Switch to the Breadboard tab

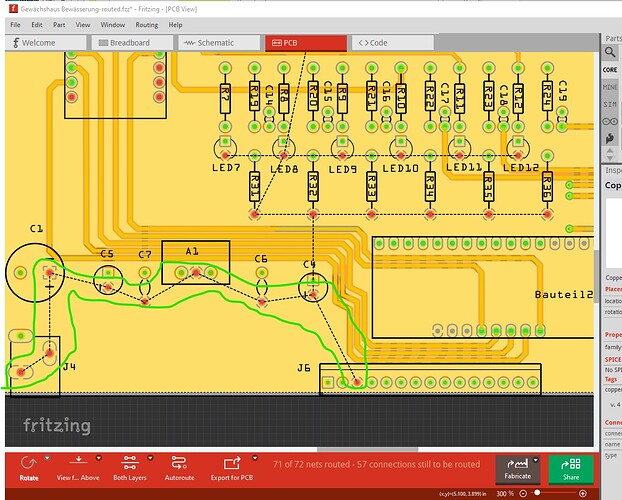click(132, 43)
